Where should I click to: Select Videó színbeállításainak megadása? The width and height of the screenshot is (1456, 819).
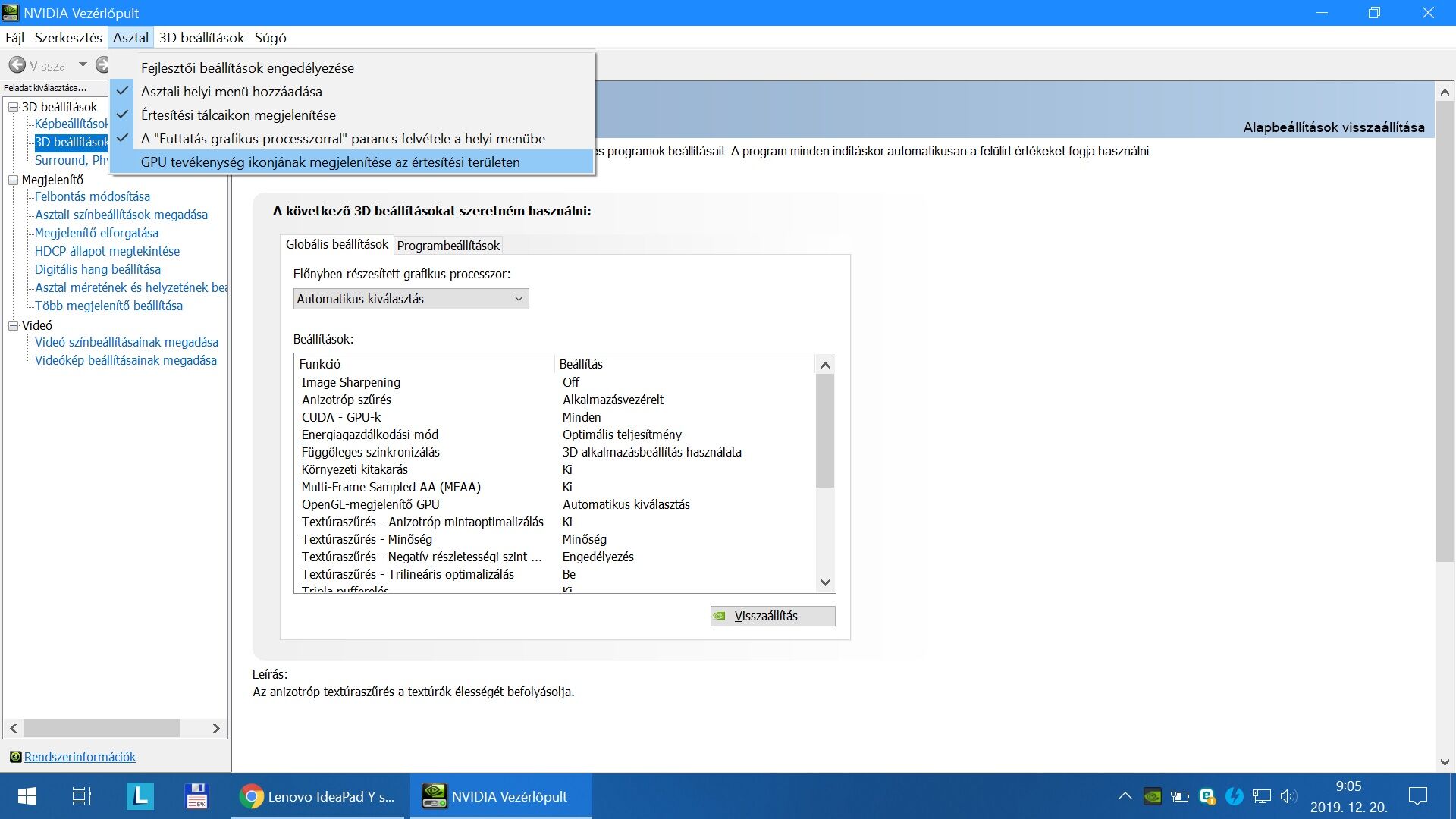tap(127, 342)
